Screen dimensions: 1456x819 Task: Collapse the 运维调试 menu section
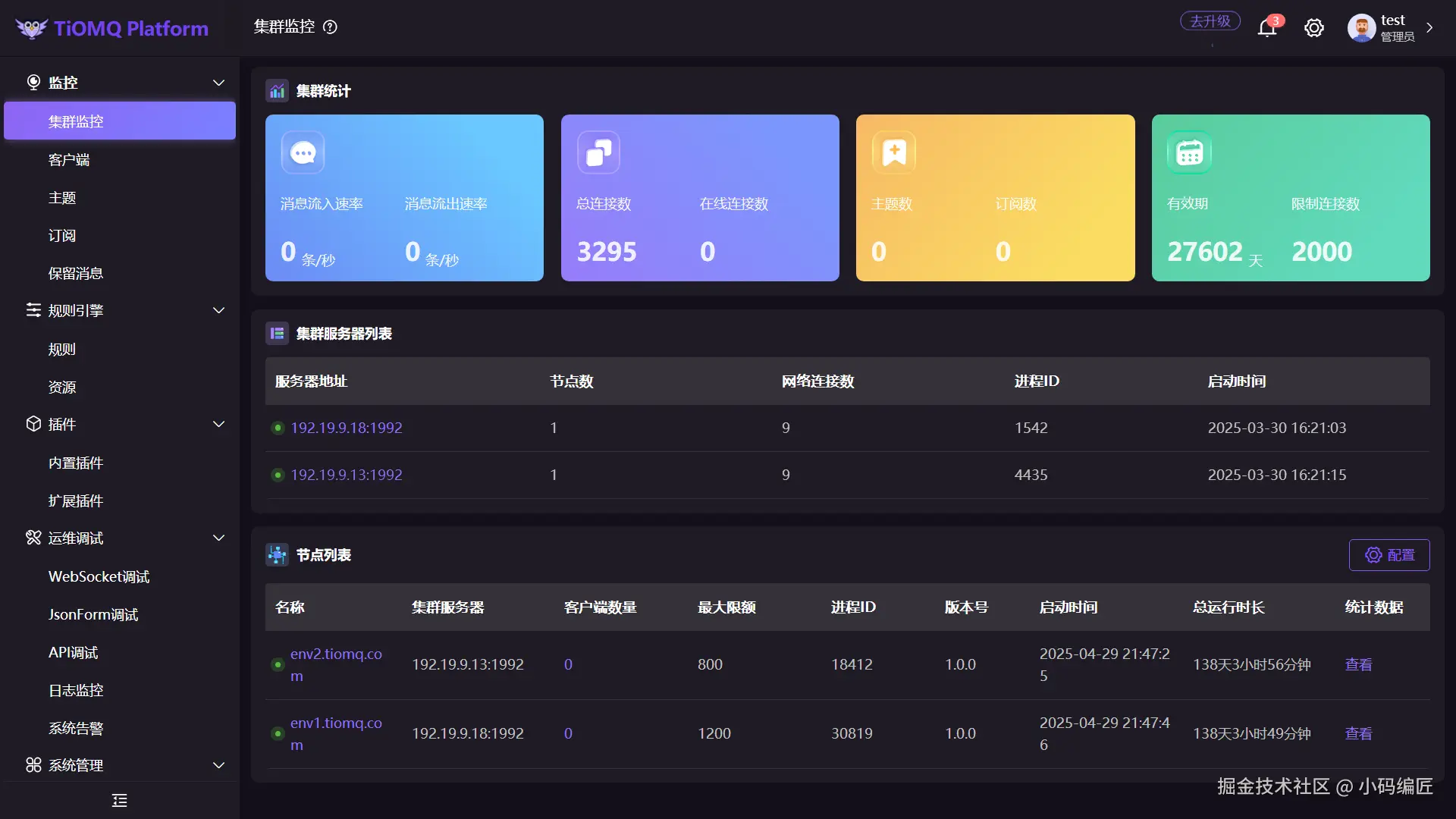pos(218,538)
